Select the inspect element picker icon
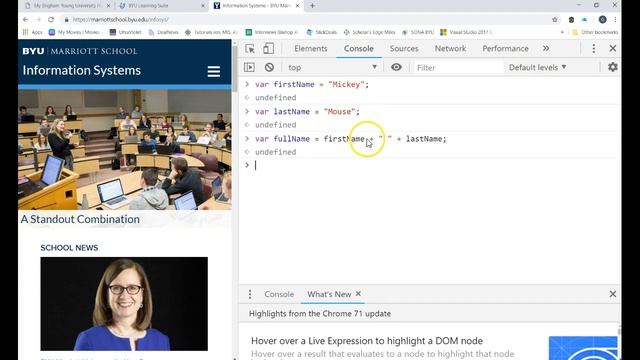 tap(250, 49)
